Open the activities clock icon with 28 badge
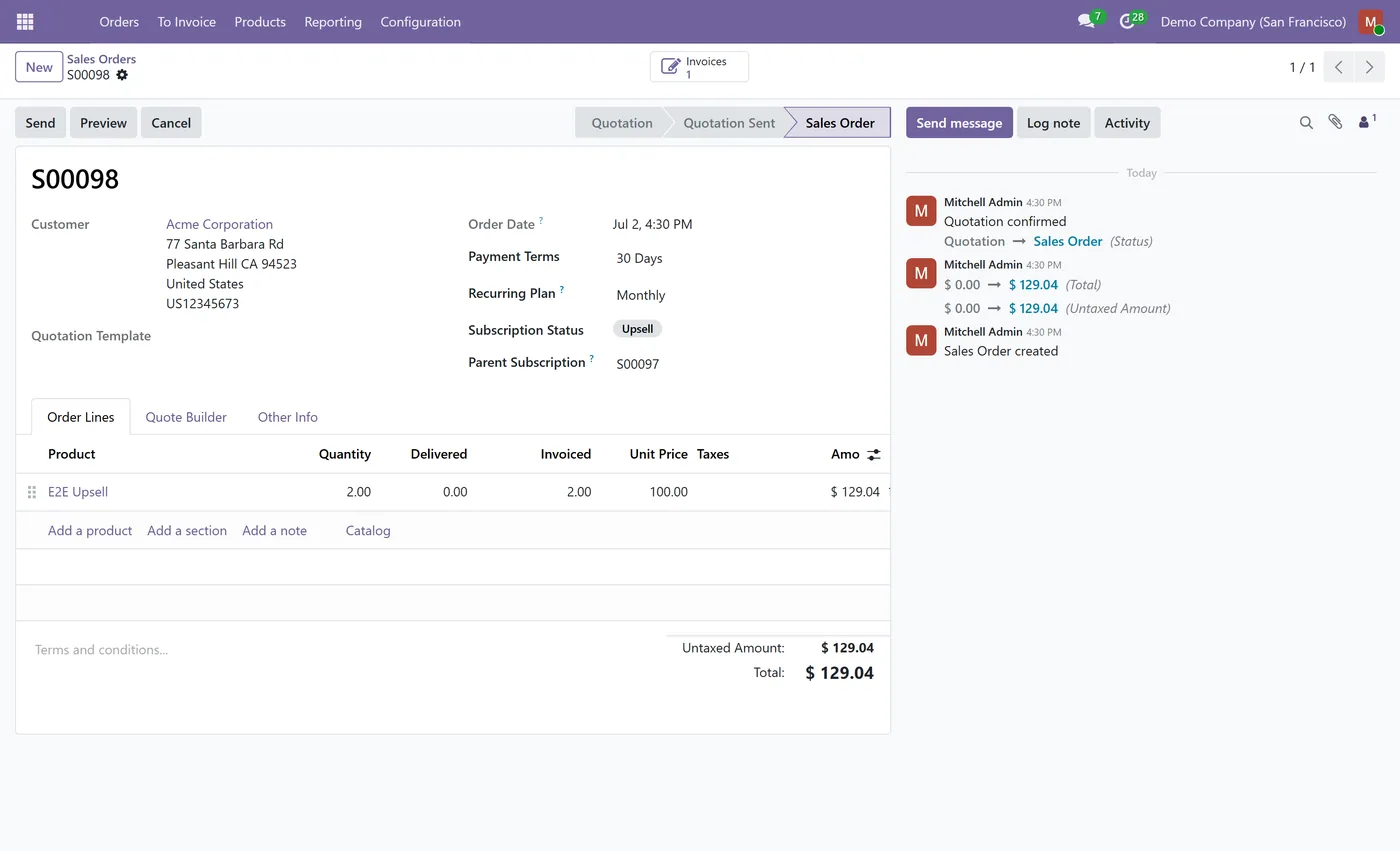 [x=1129, y=21]
